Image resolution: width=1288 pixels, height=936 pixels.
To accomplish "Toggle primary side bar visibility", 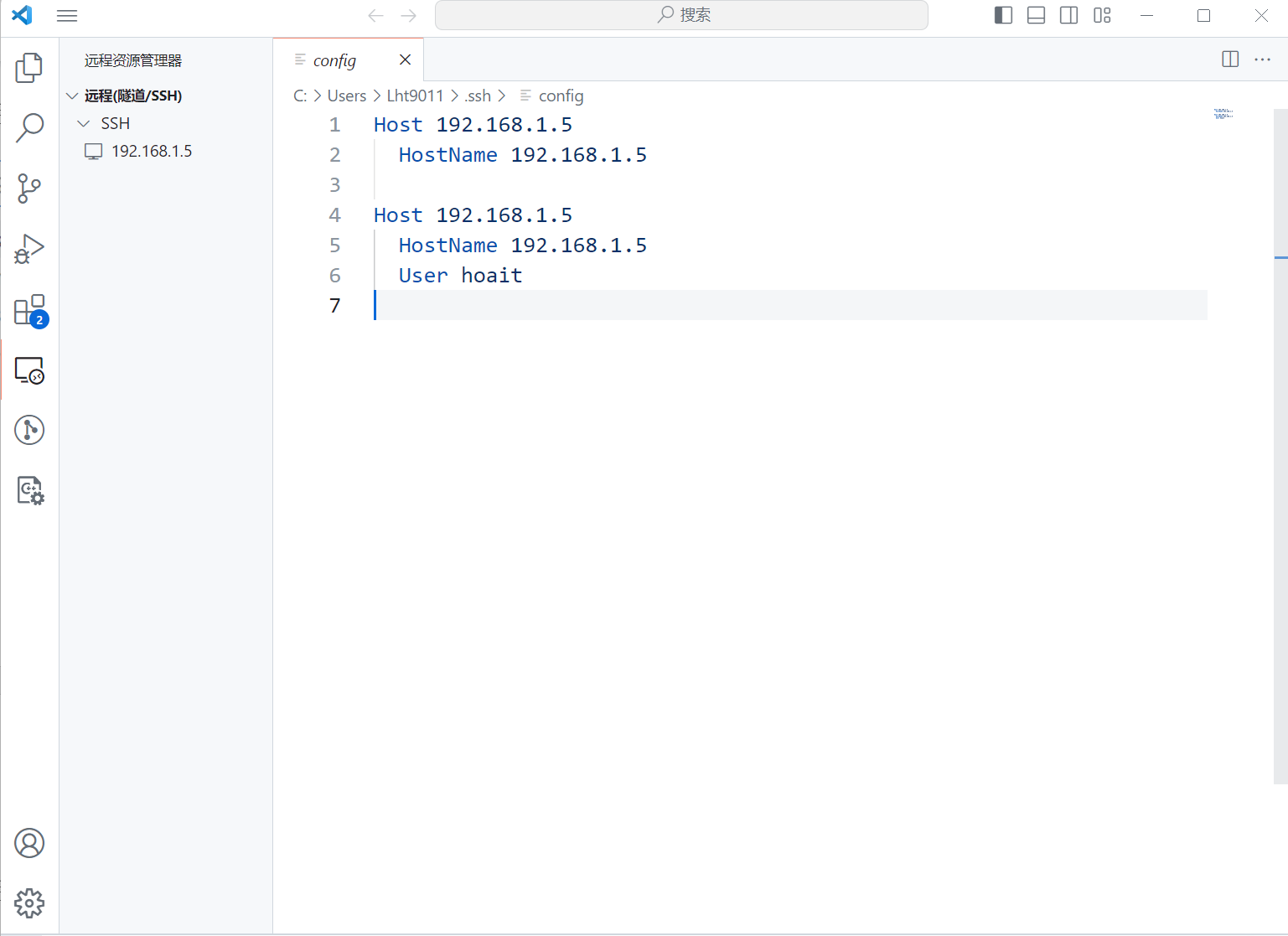I will [x=1003, y=15].
